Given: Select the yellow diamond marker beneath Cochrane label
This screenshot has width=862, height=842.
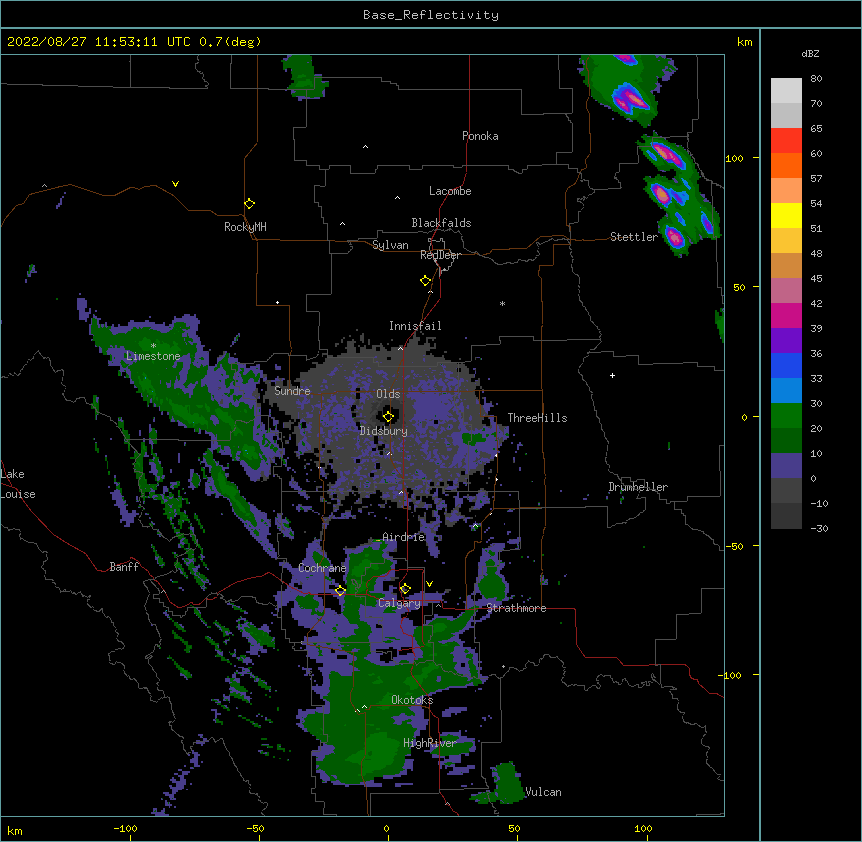Looking at the screenshot, I should [340, 590].
